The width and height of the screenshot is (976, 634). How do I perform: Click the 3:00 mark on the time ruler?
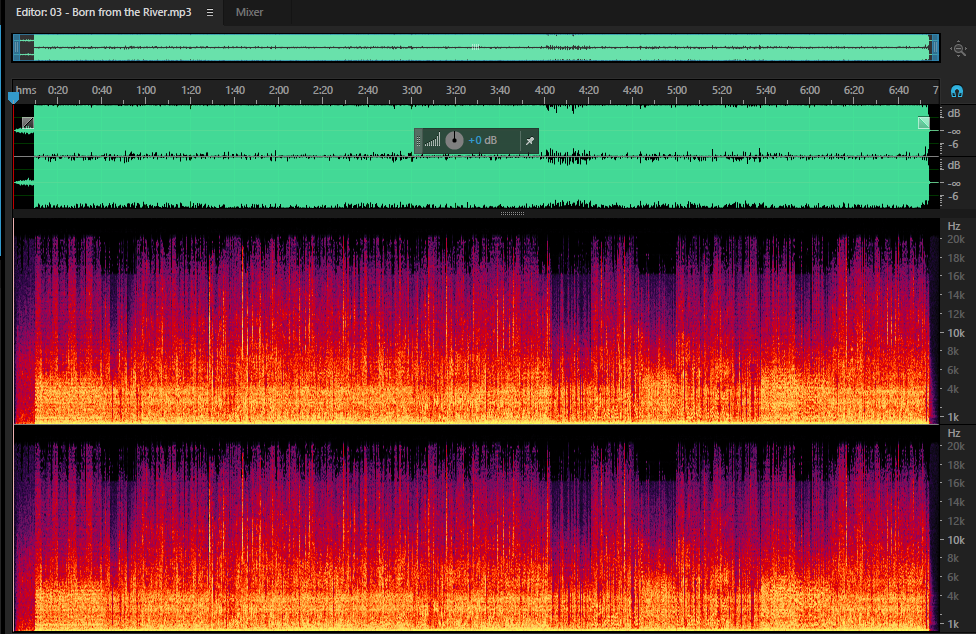(411, 90)
